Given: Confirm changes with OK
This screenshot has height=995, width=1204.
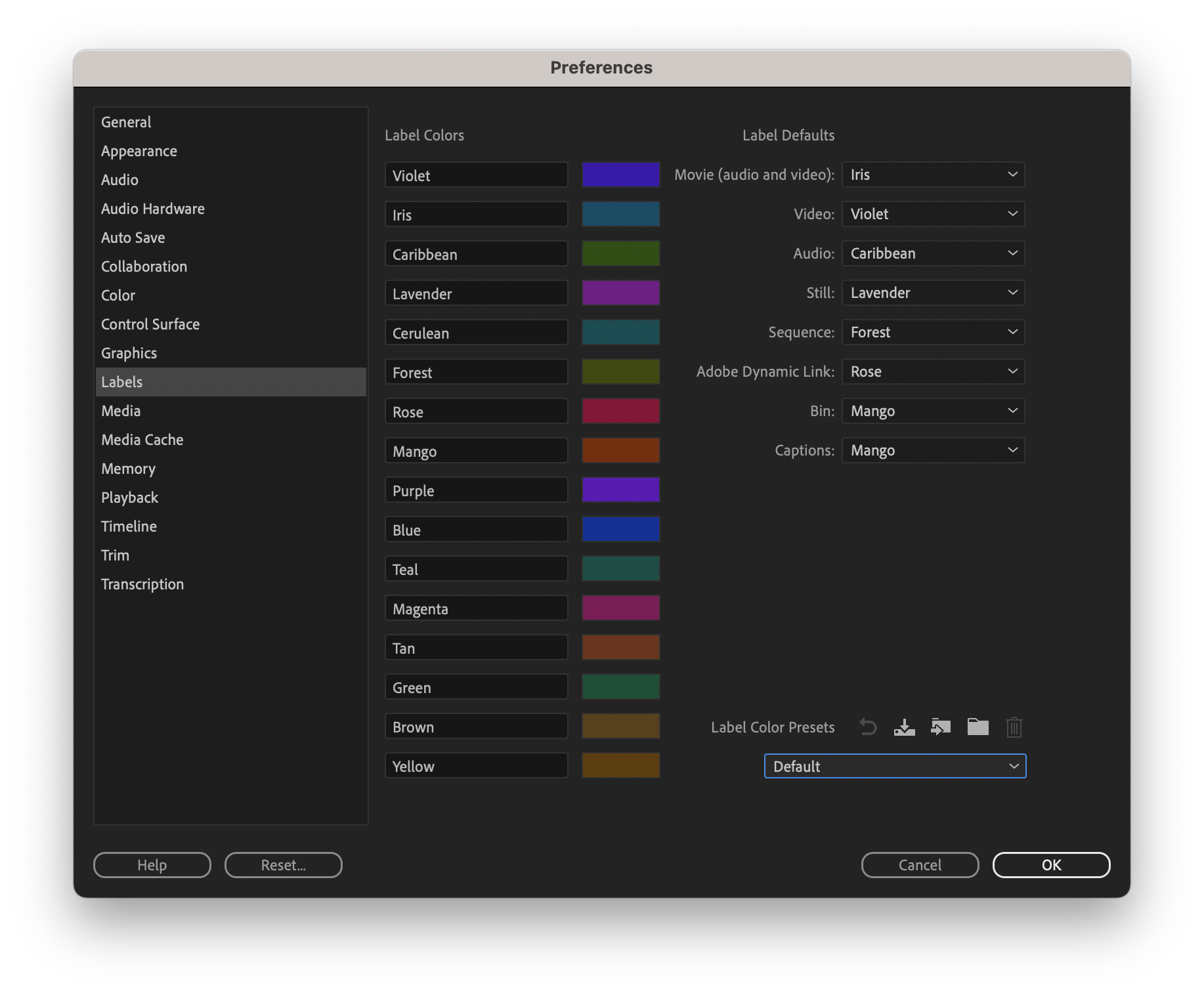Looking at the screenshot, I should 1051,865.
